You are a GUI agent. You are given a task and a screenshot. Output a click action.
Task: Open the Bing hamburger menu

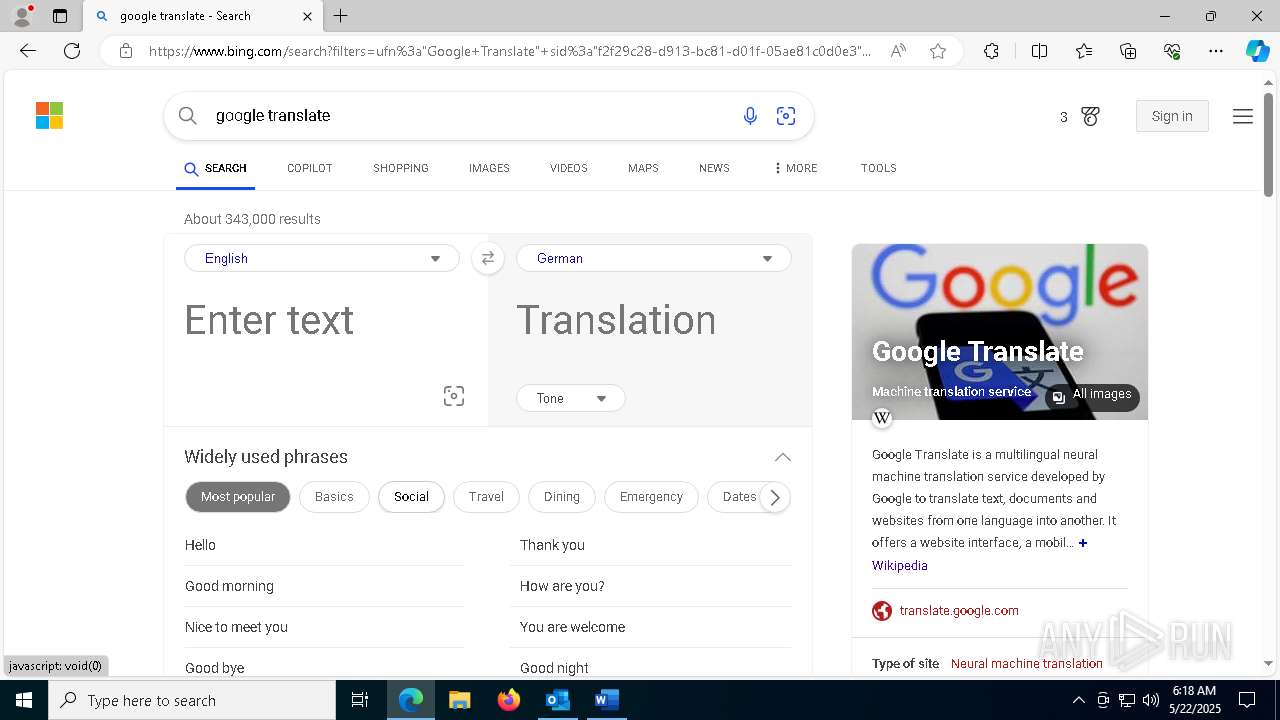point(1243,116)
